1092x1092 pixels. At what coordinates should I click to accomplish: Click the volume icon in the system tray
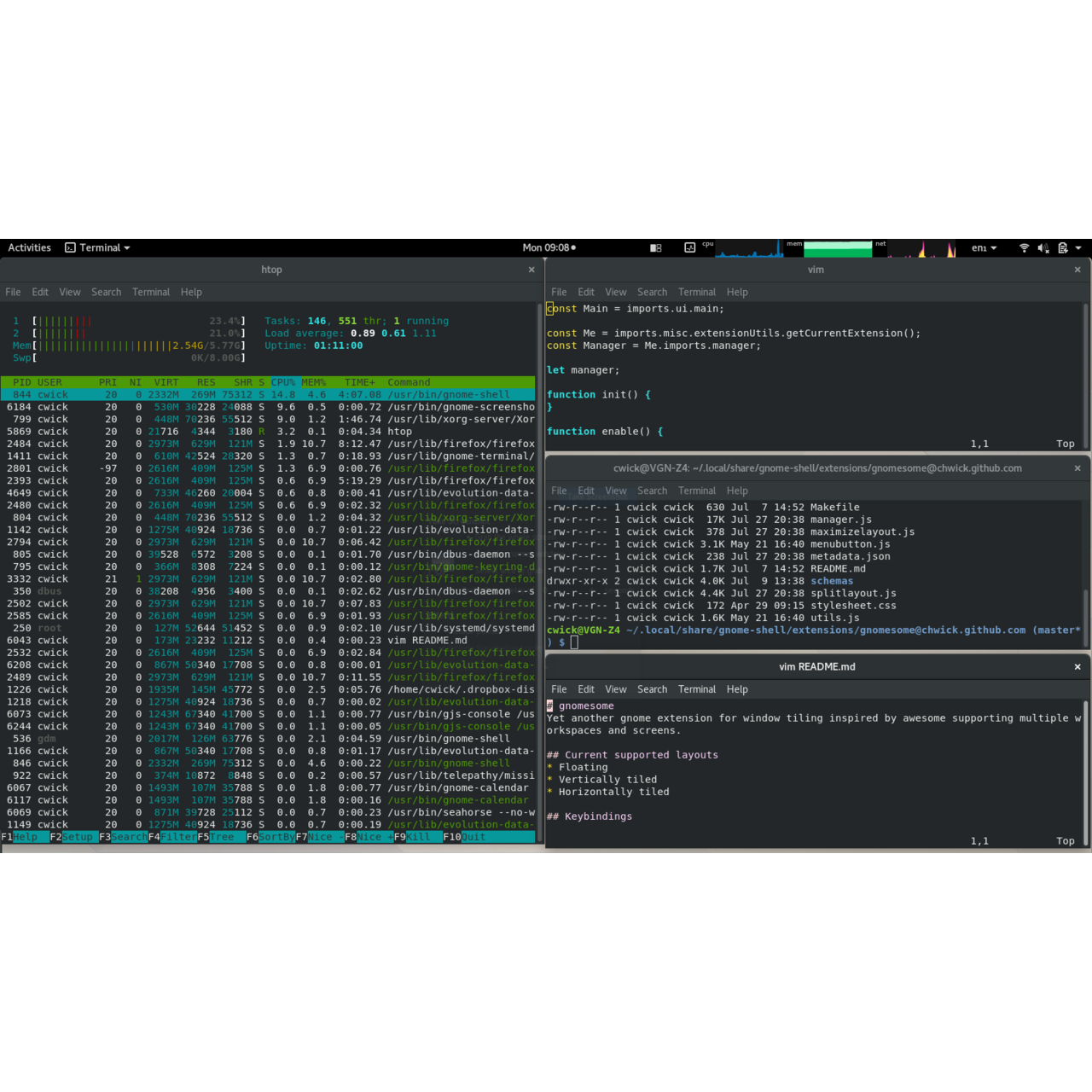tap(1042, 248)
